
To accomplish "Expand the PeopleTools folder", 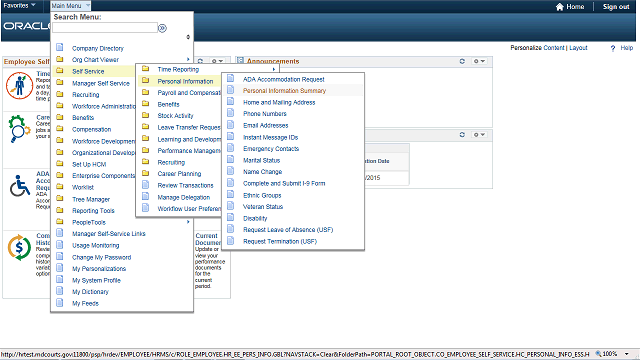I will (89, 222).
